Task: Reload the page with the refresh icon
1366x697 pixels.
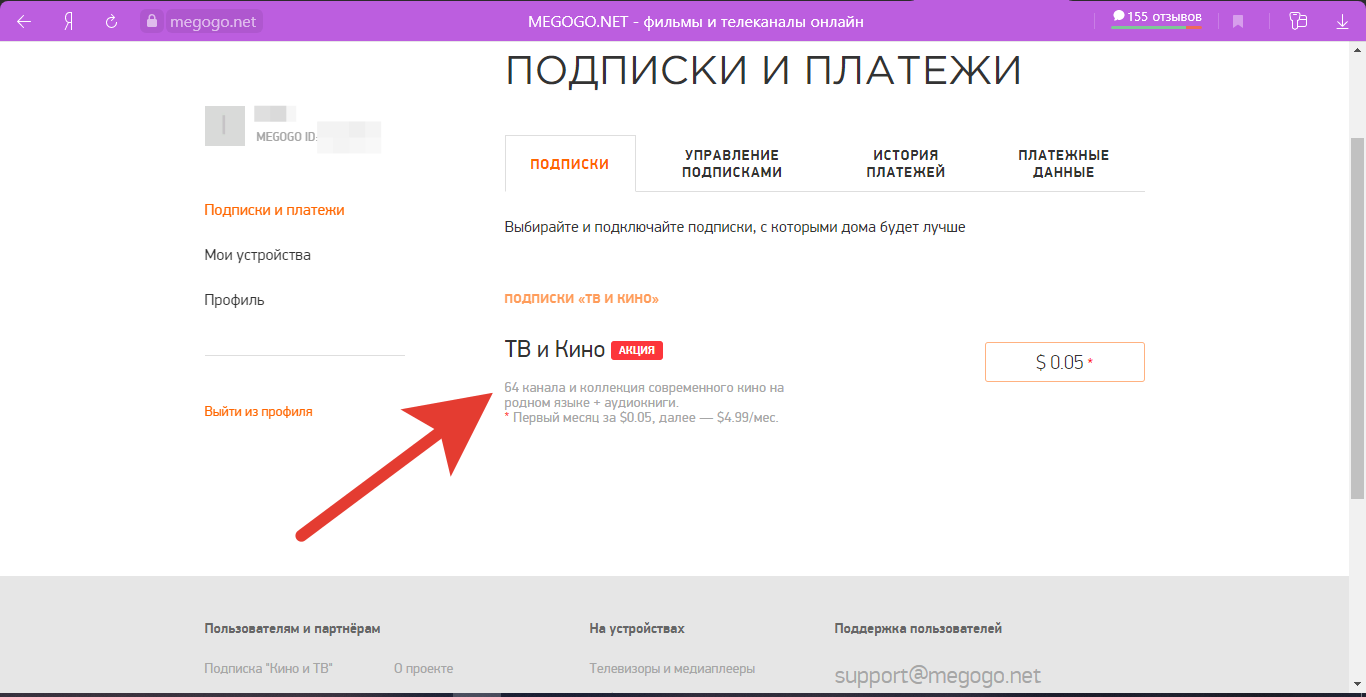Action: [112, 21]
